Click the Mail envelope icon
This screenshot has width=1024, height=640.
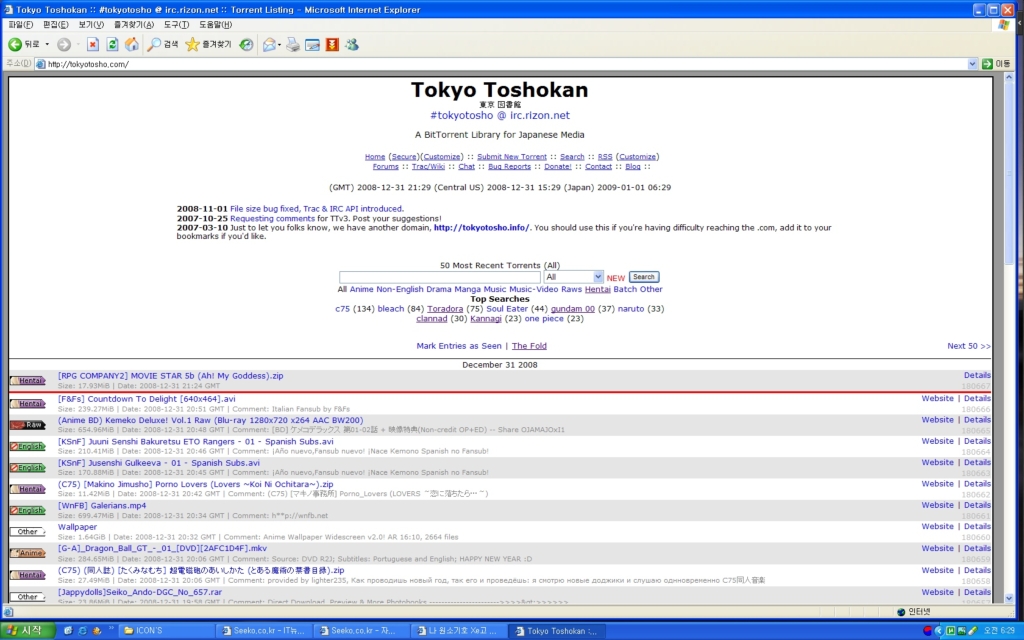(268, 44)
